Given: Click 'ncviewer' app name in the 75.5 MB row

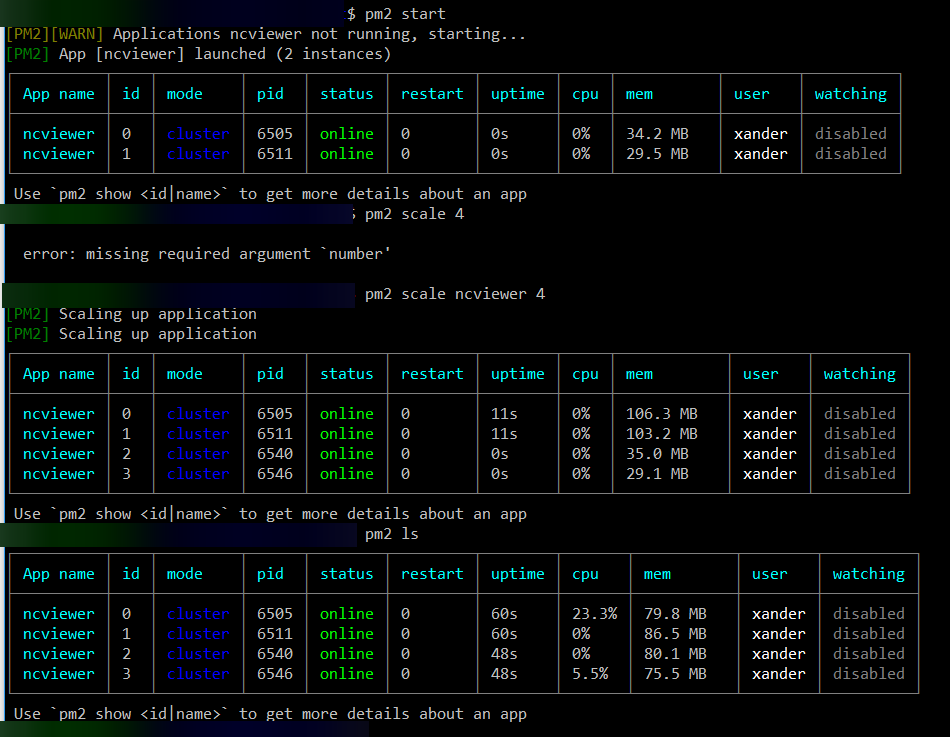Looking at the screenshot, I should click(59, 674).
